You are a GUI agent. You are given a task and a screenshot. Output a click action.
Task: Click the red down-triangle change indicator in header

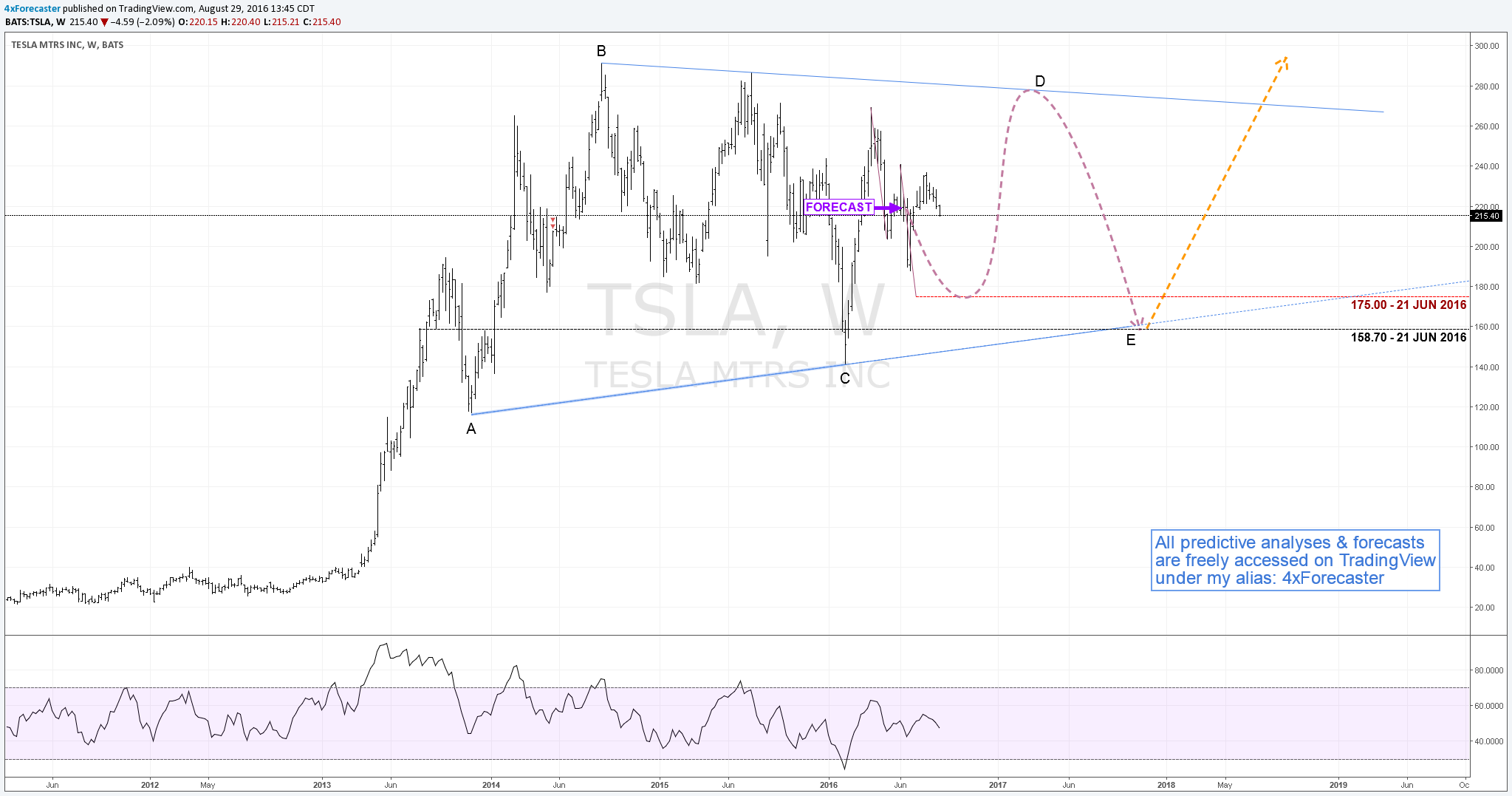[104, 22]
